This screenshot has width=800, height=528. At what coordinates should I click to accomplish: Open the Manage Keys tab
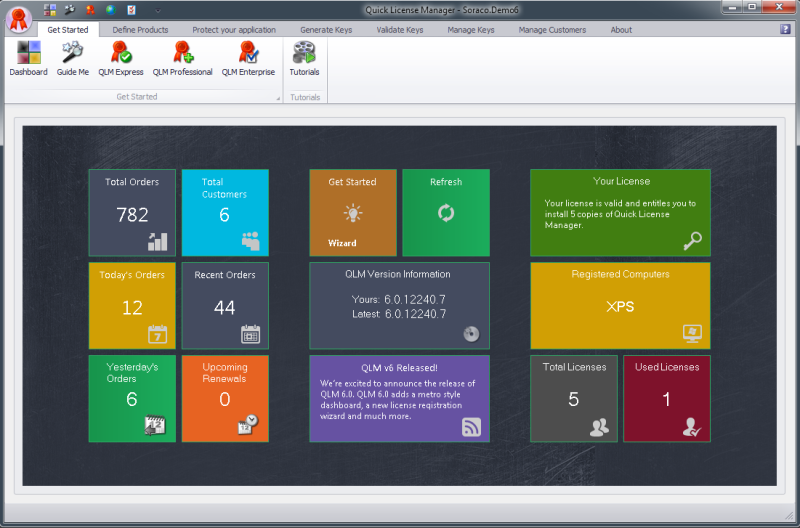[x=470, y=30]
